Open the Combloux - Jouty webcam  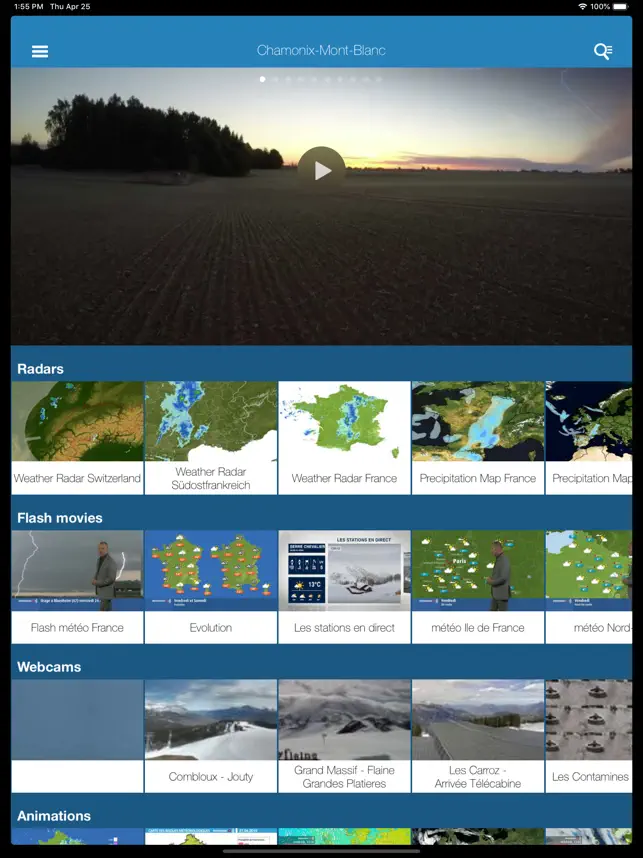(x=211, y=736)
